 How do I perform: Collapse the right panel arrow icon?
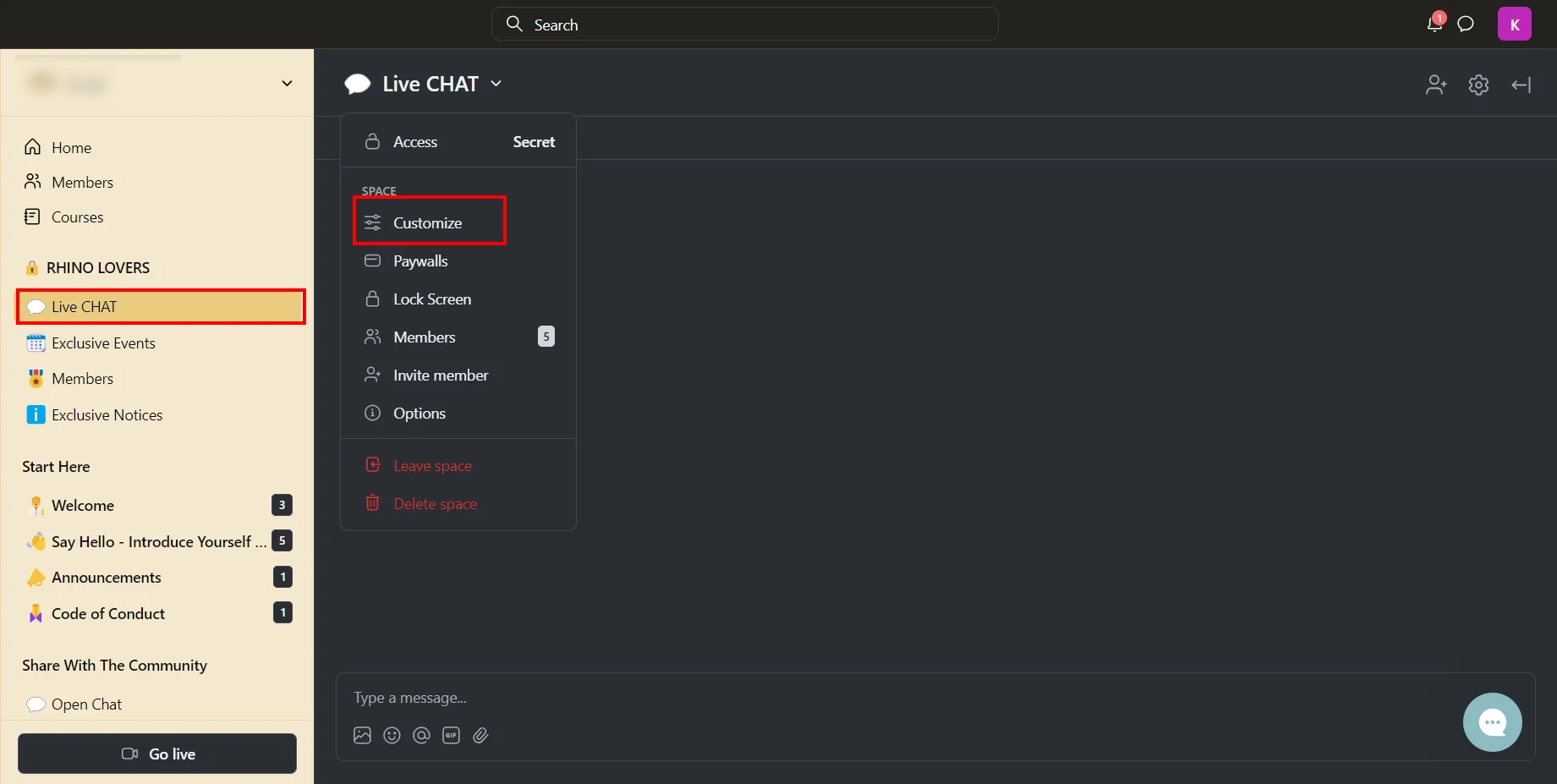(x=1521, y=85)
